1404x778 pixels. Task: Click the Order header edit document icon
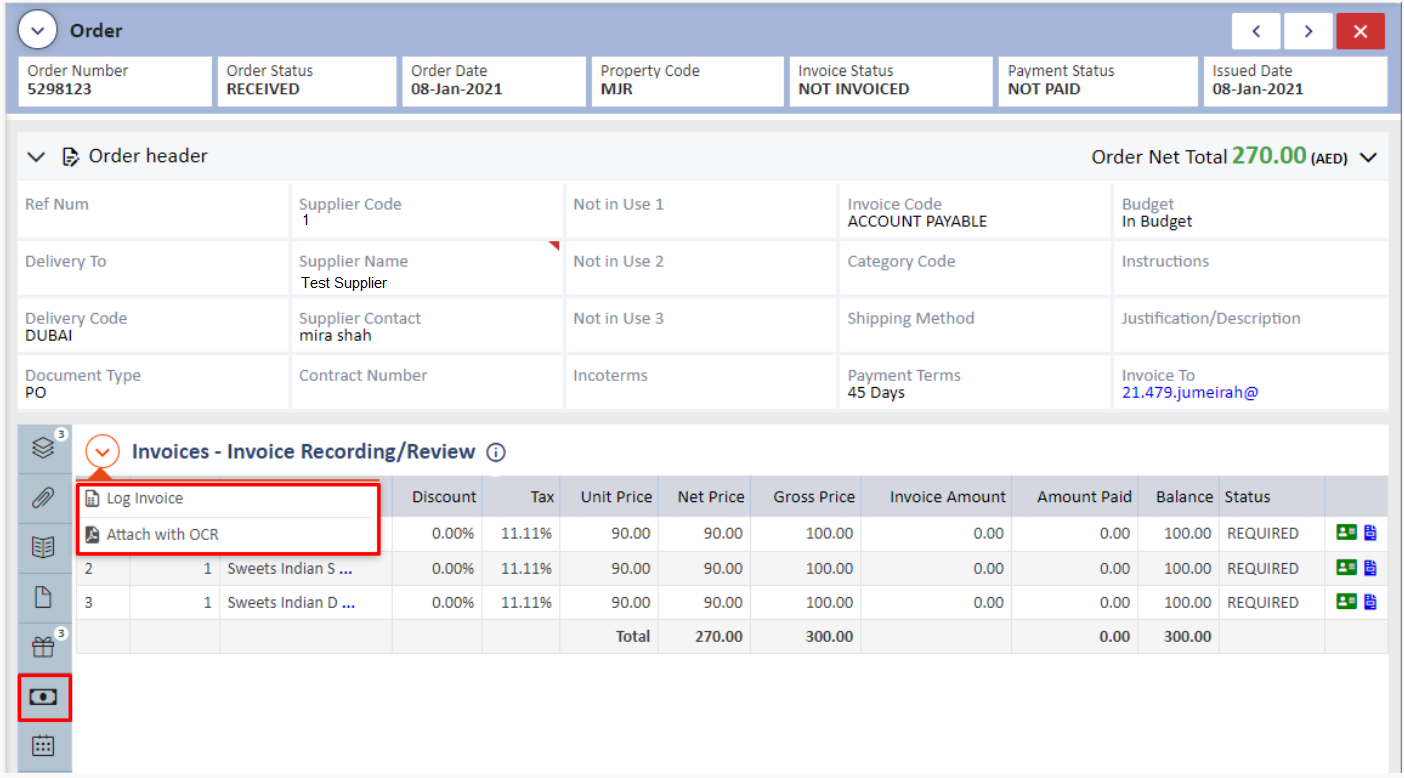tap(71, 156)
